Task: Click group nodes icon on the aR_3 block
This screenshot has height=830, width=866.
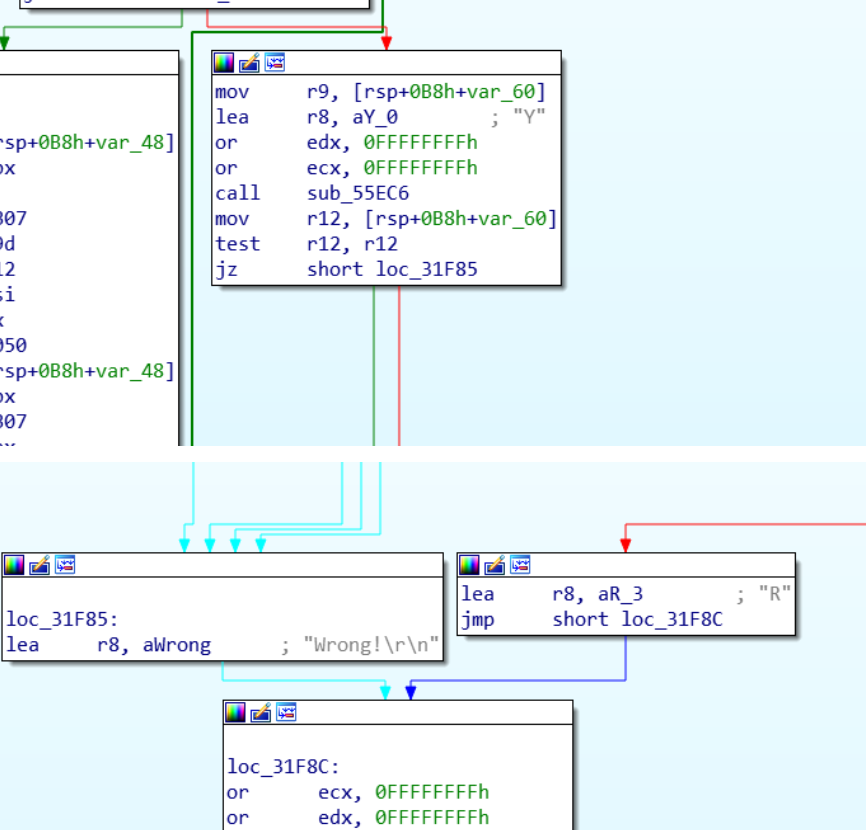Action: point(520,565)
